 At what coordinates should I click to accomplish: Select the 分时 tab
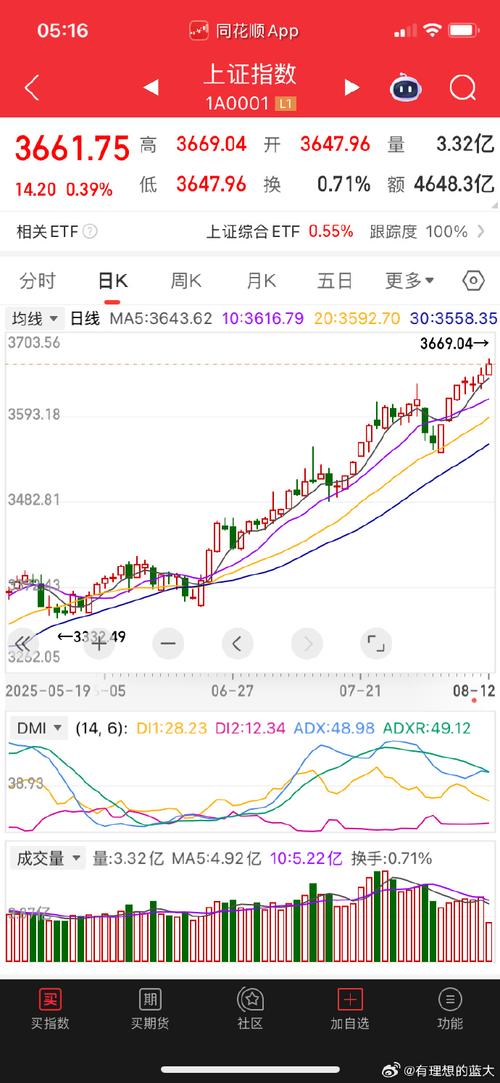pos(37,281)
